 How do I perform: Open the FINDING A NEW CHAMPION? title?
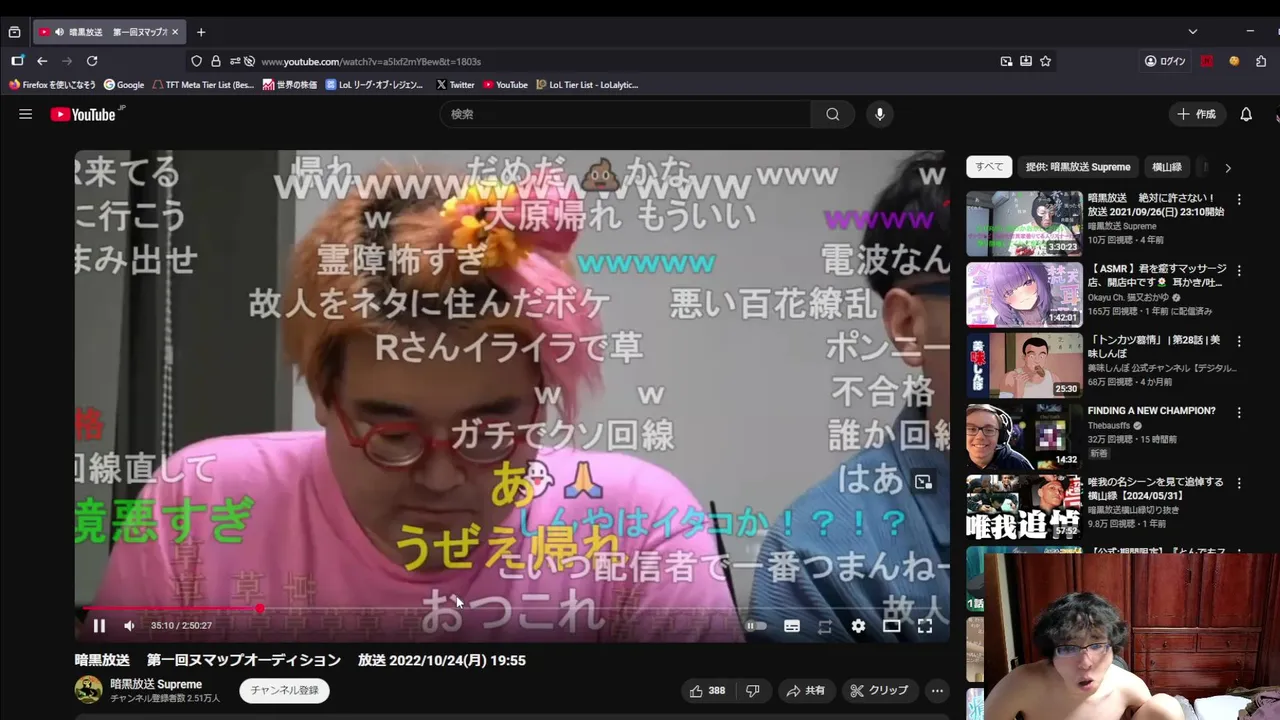tap(1152, 411)
